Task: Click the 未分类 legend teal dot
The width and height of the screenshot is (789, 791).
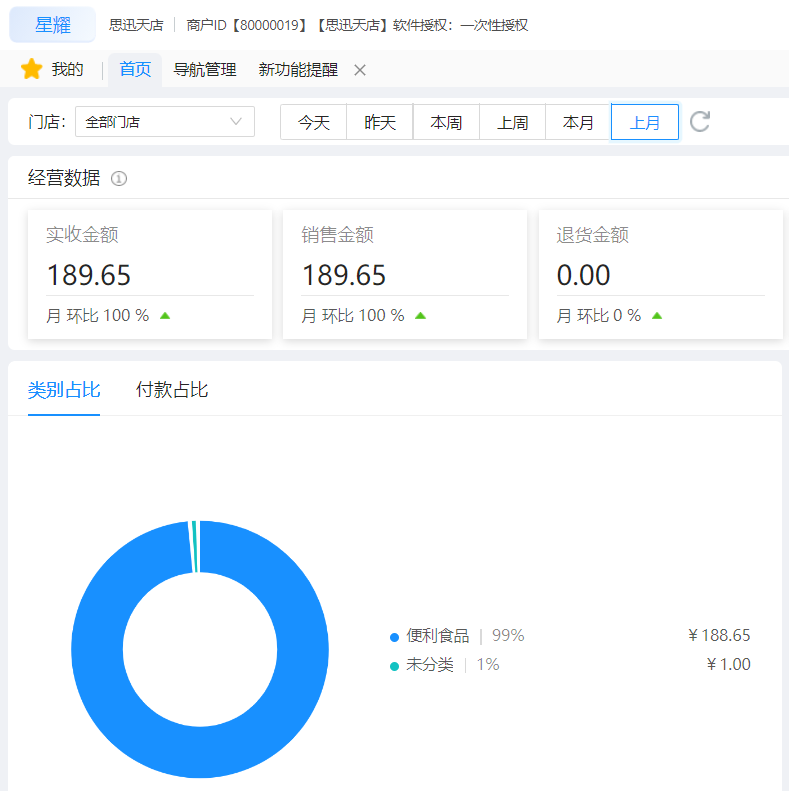Action: click(x=394, y=666)
